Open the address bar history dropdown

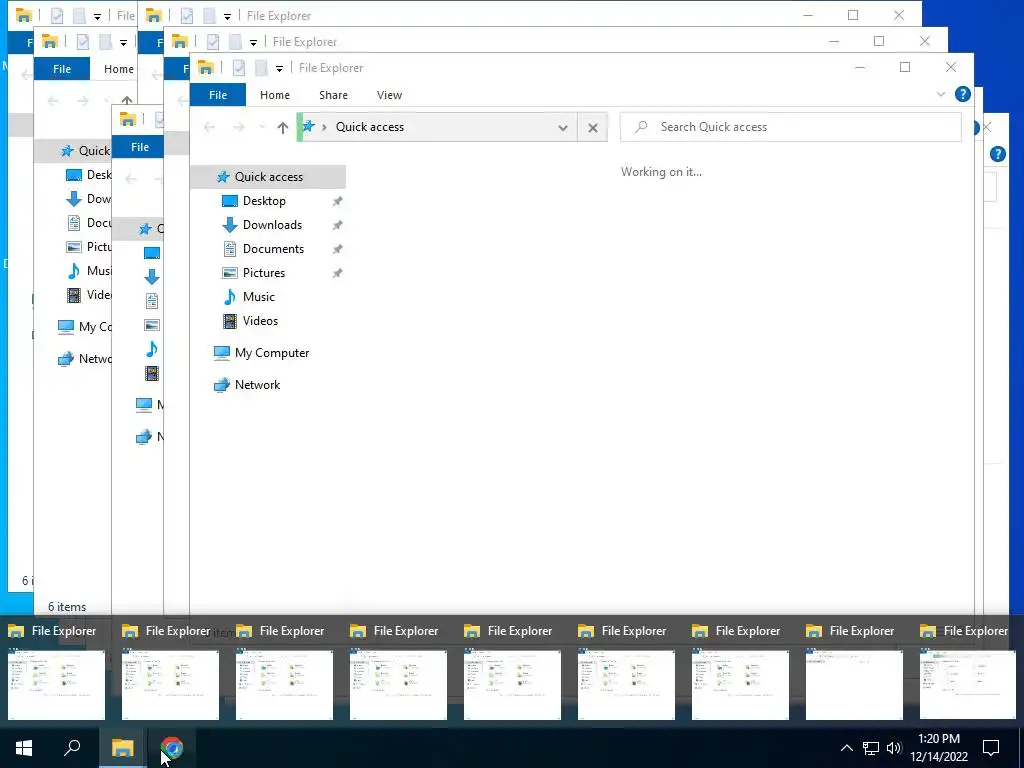(562, 127)
